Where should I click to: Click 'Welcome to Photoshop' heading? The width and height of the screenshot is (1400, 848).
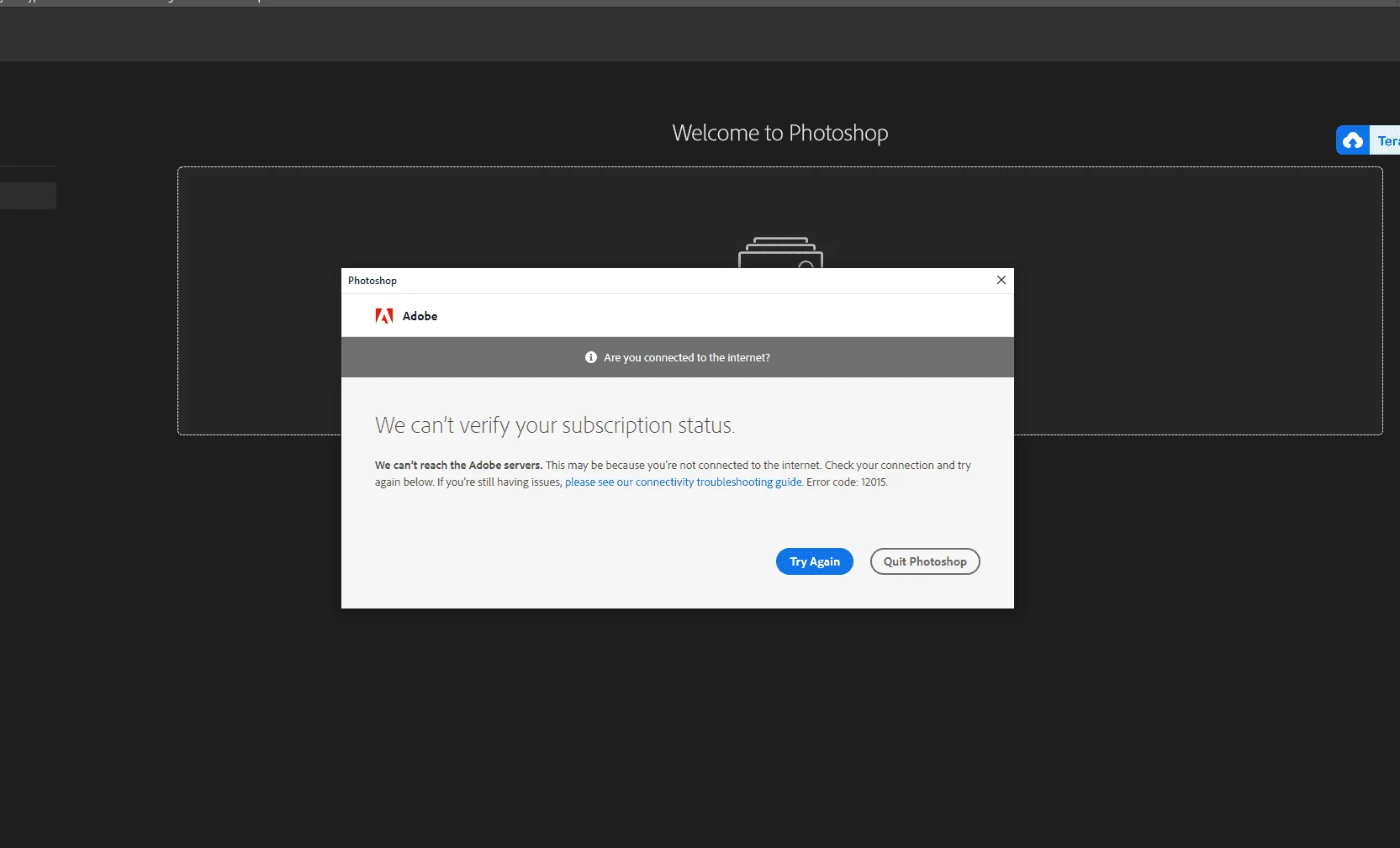coord(780,133)
